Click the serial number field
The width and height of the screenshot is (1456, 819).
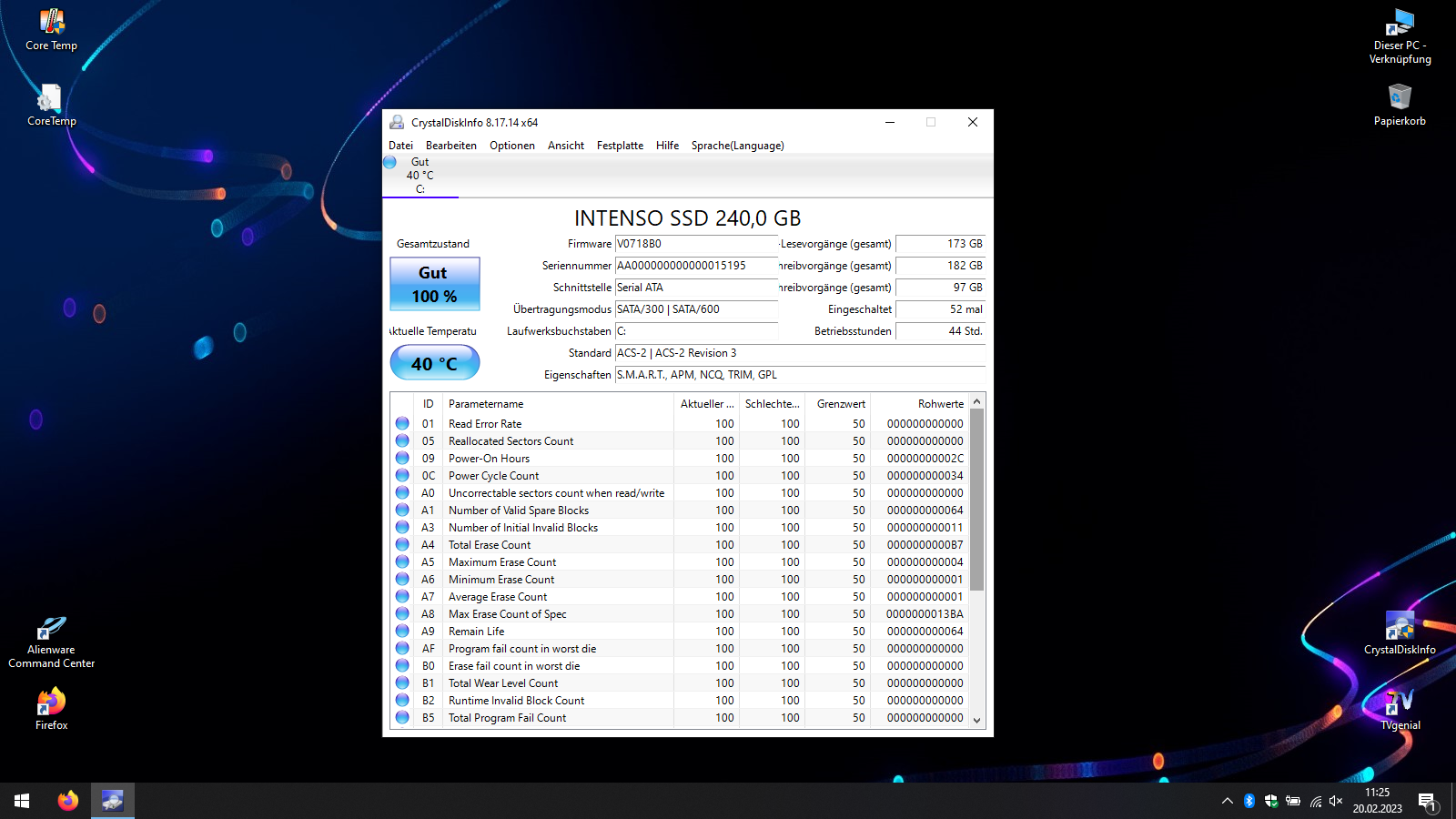(696, 266)
